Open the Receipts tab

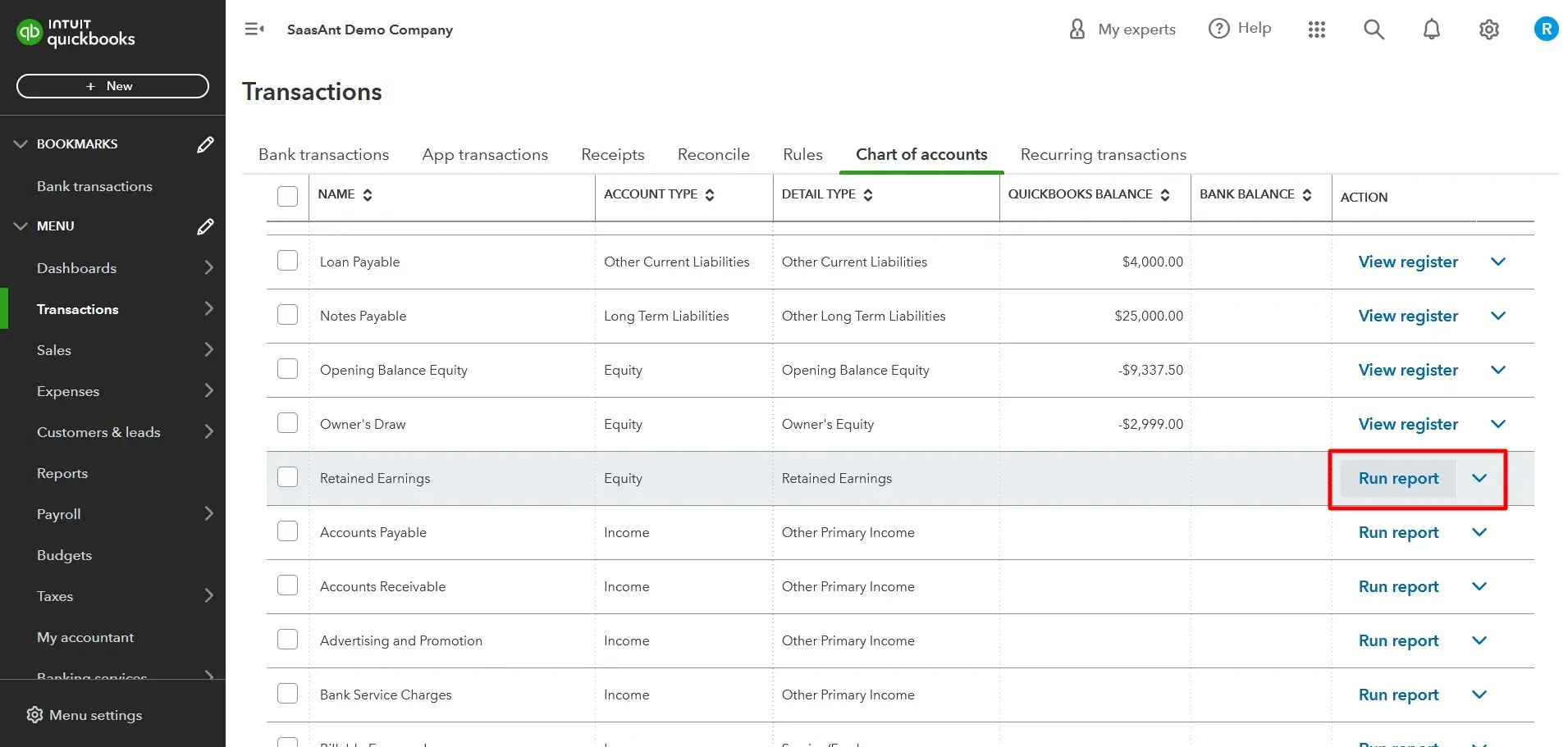tap(613, 154)
